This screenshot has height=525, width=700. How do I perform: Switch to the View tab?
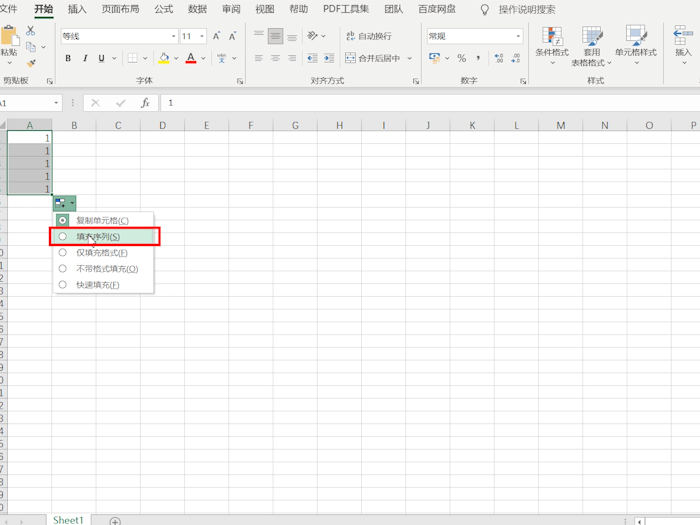[265, 9]
